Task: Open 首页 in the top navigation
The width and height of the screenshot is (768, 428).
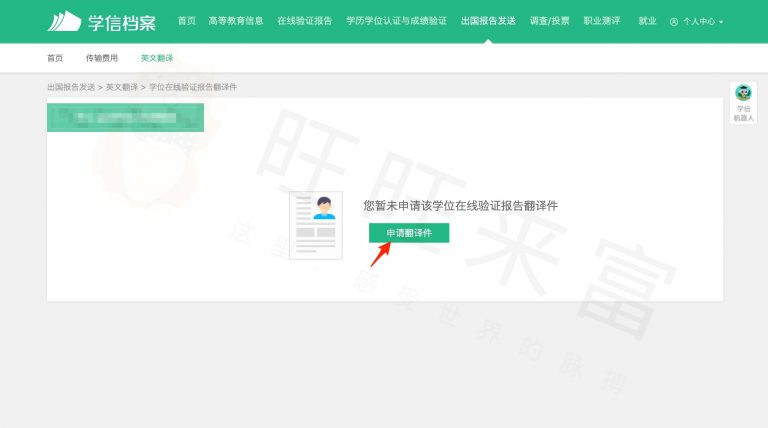Action: coord(186,21)
